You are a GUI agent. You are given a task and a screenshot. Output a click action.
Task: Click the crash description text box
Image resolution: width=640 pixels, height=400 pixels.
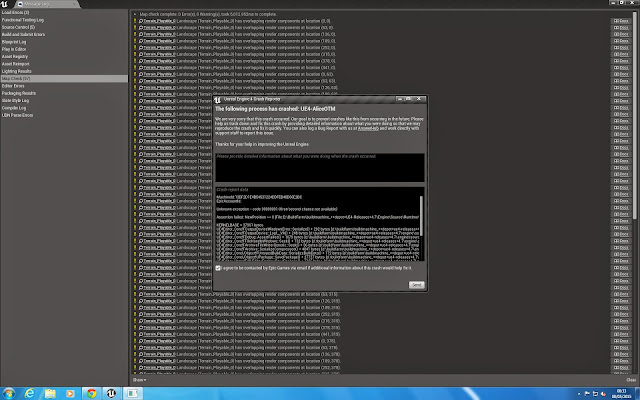[x=320, y=168]
